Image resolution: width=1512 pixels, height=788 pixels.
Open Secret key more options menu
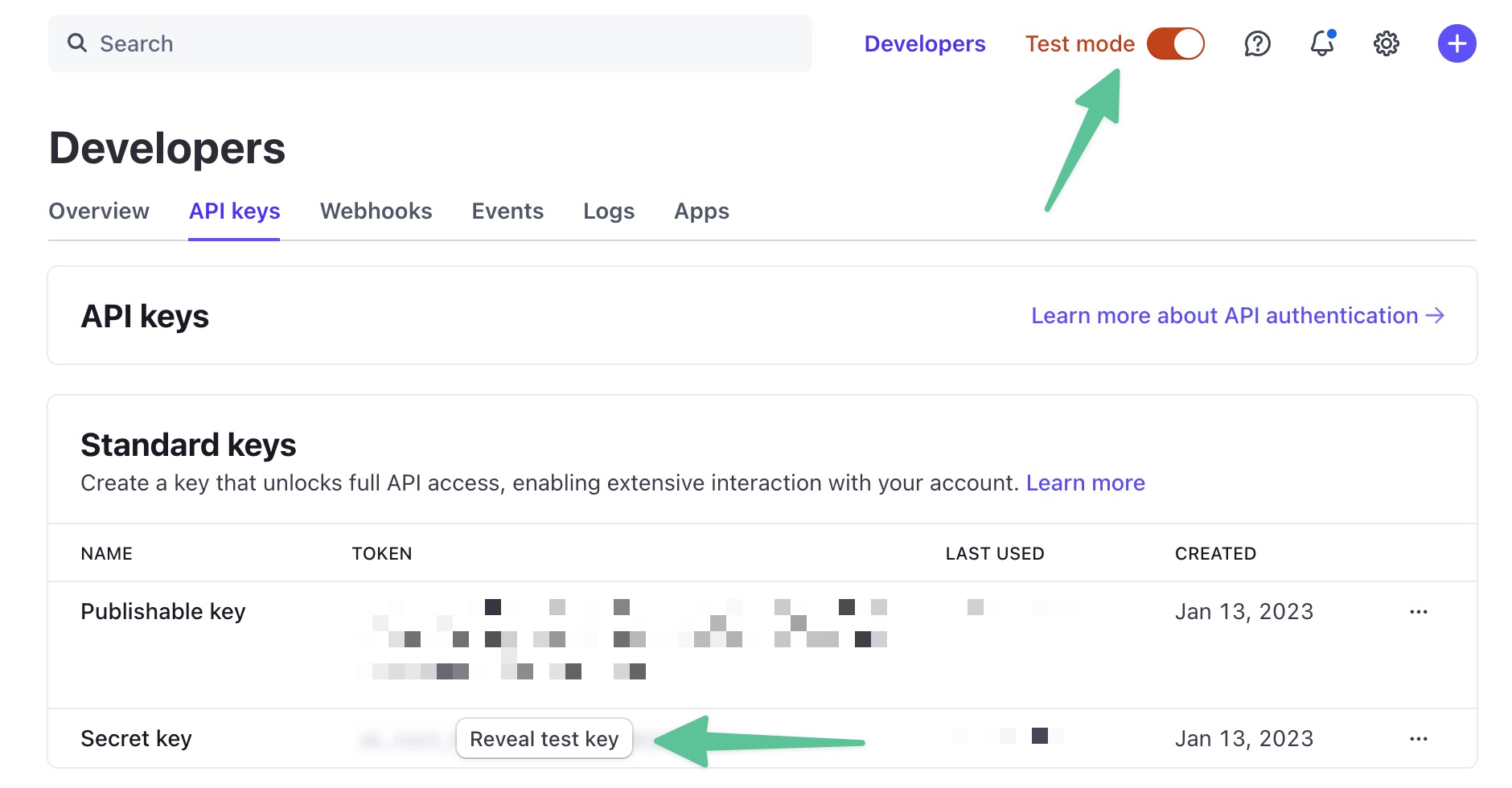1418,739
